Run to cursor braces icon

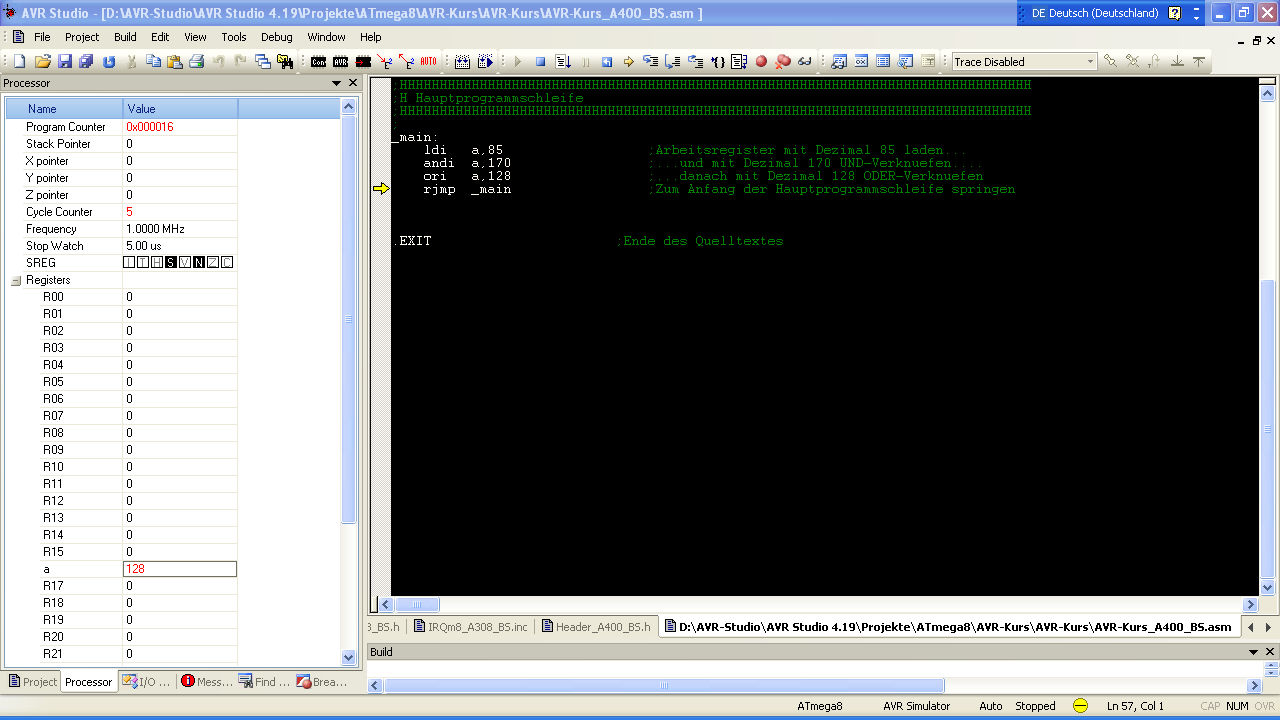click(x=718, y=61)
